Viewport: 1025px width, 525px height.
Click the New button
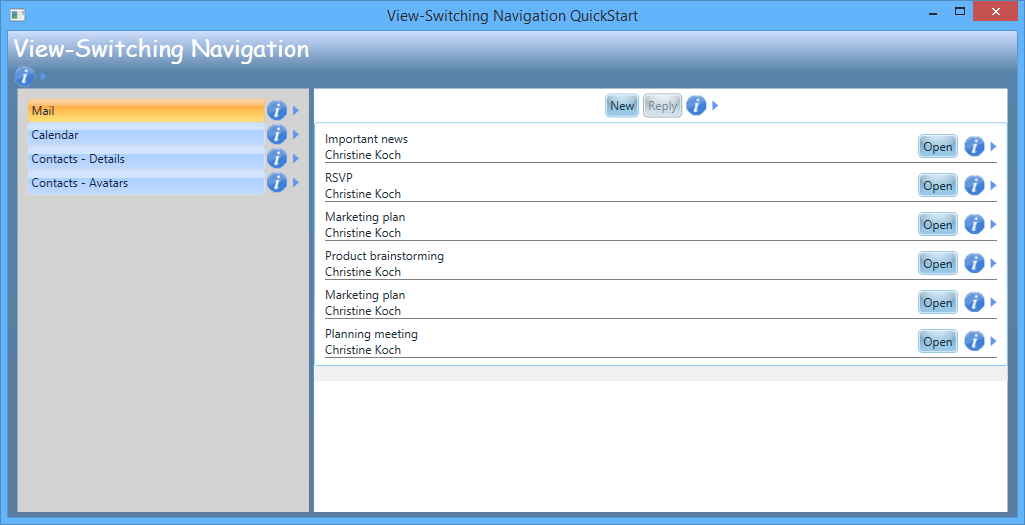622,106
